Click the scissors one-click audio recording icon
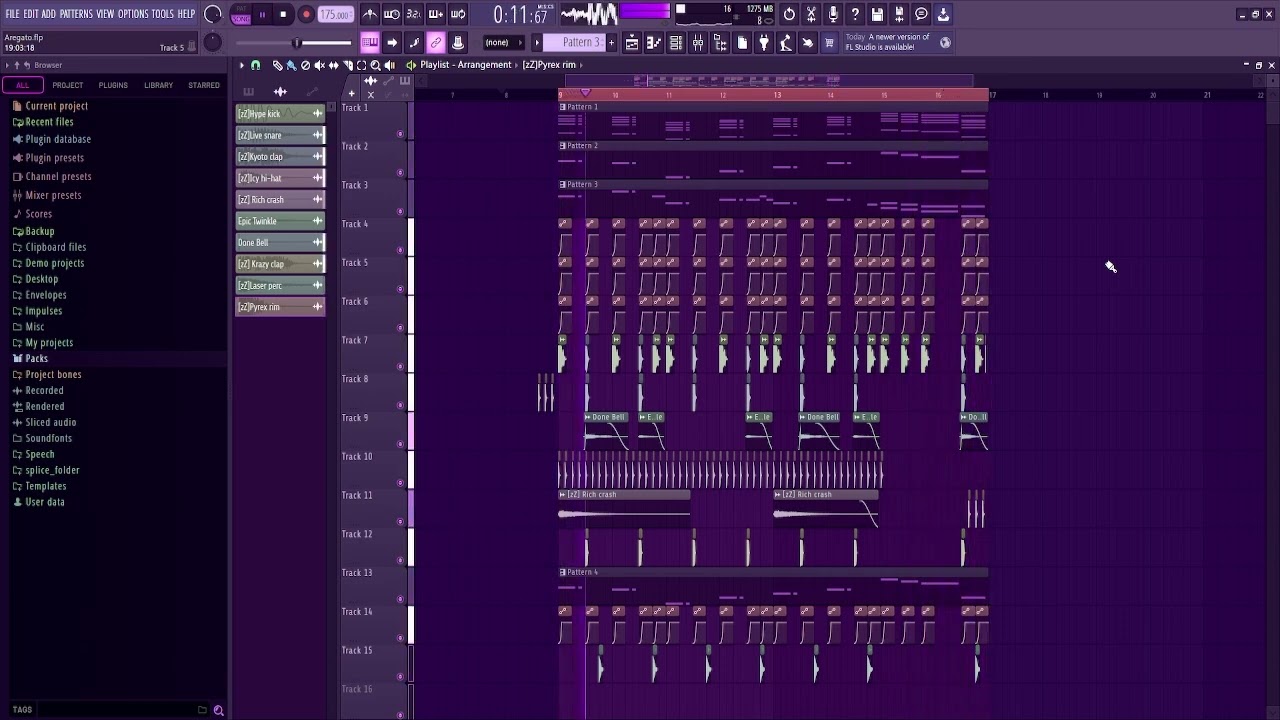 pos(811,14)
